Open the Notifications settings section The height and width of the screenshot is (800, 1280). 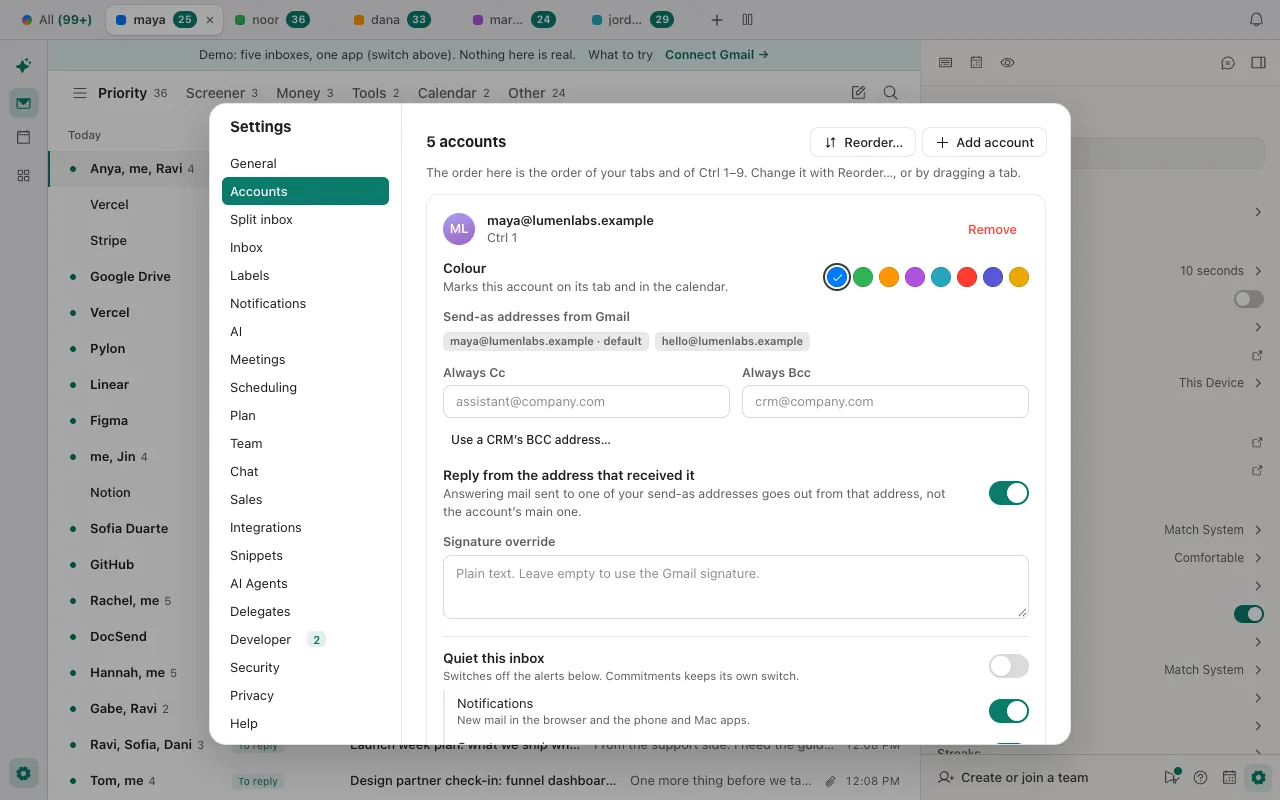tap(305, 303)
